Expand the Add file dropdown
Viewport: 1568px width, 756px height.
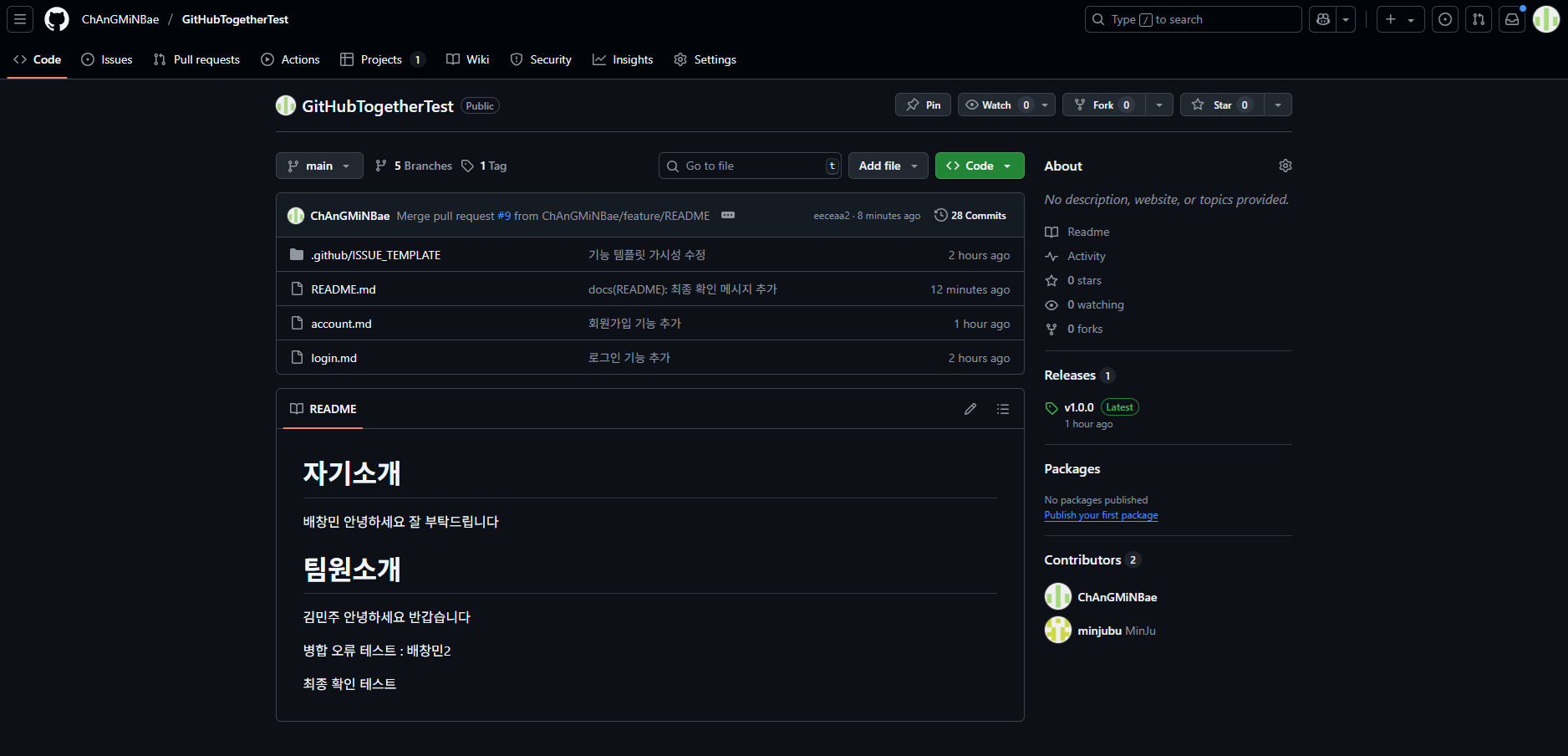pyautogui.click(x=888, y=166)
